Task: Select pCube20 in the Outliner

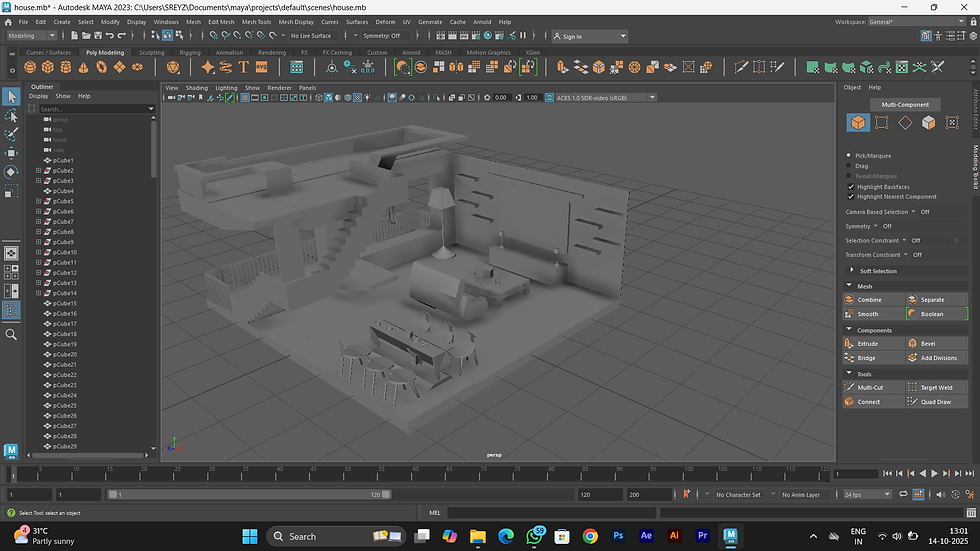Action: pos(64,354)
